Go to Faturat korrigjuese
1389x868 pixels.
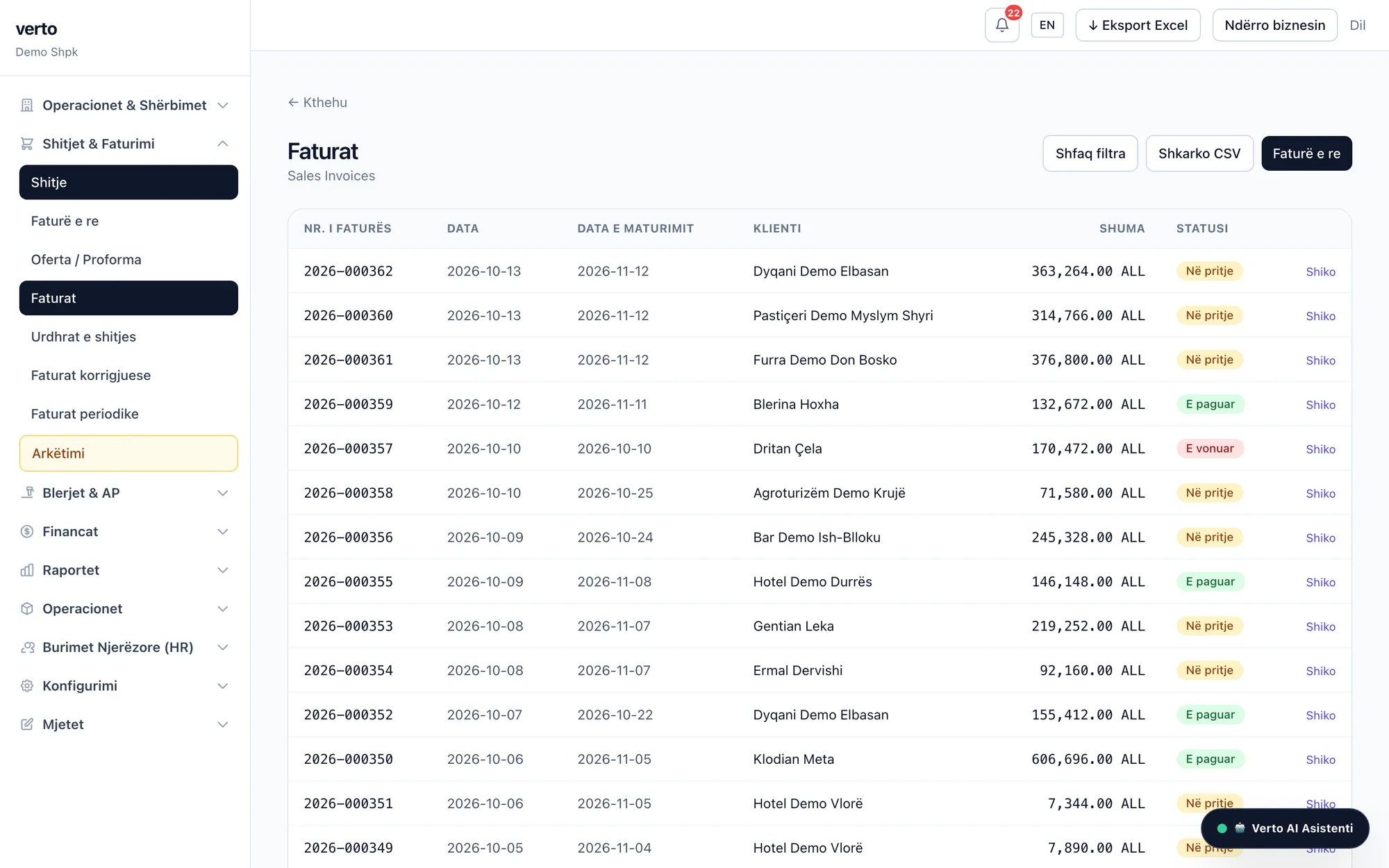pyautogui.click(x=128, y=376)
